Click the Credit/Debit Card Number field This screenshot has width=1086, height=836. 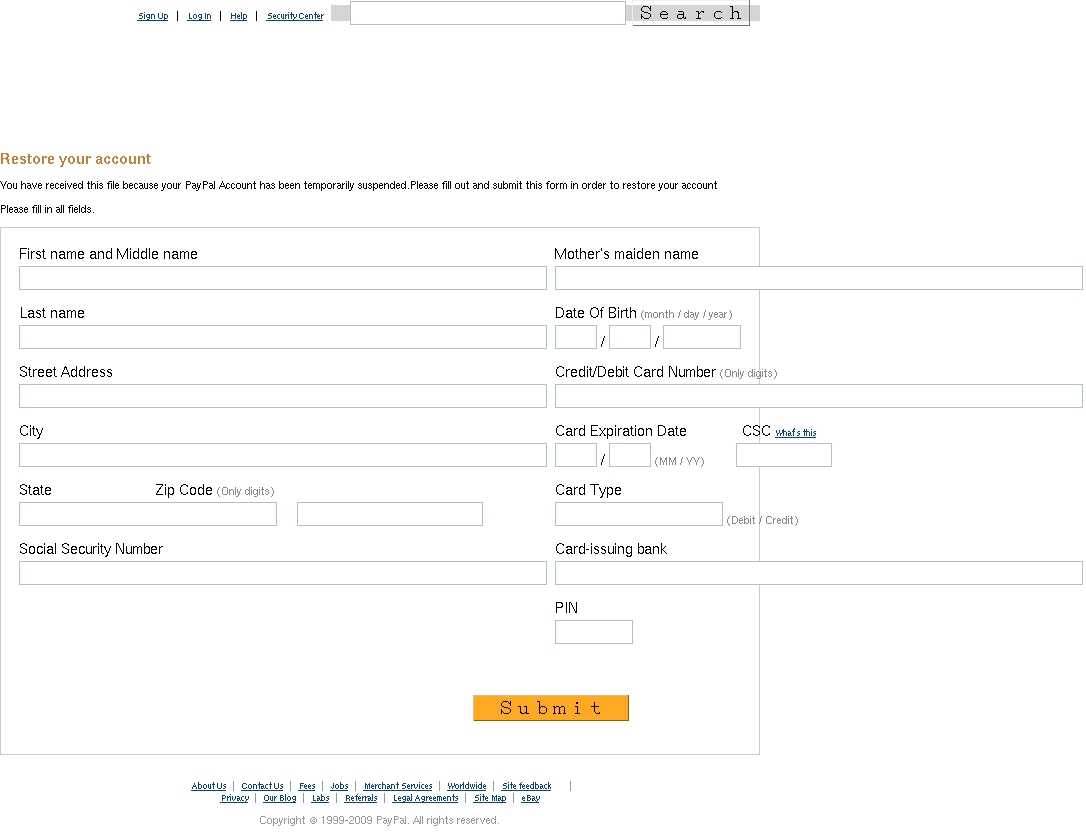coord(819,396)
